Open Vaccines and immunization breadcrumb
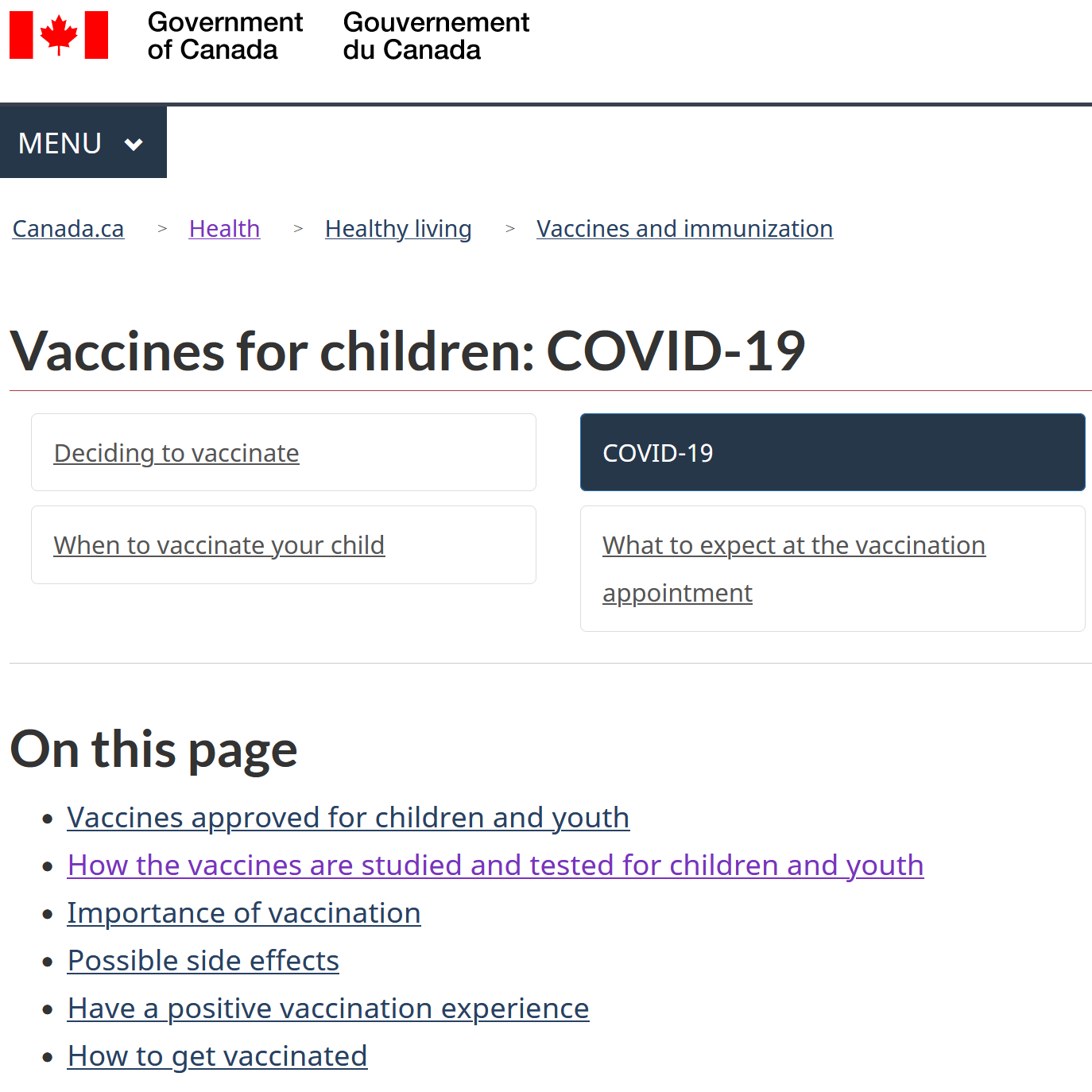Image resolution: width=1092 pixels, height=1092 pixels. (684, 229)
